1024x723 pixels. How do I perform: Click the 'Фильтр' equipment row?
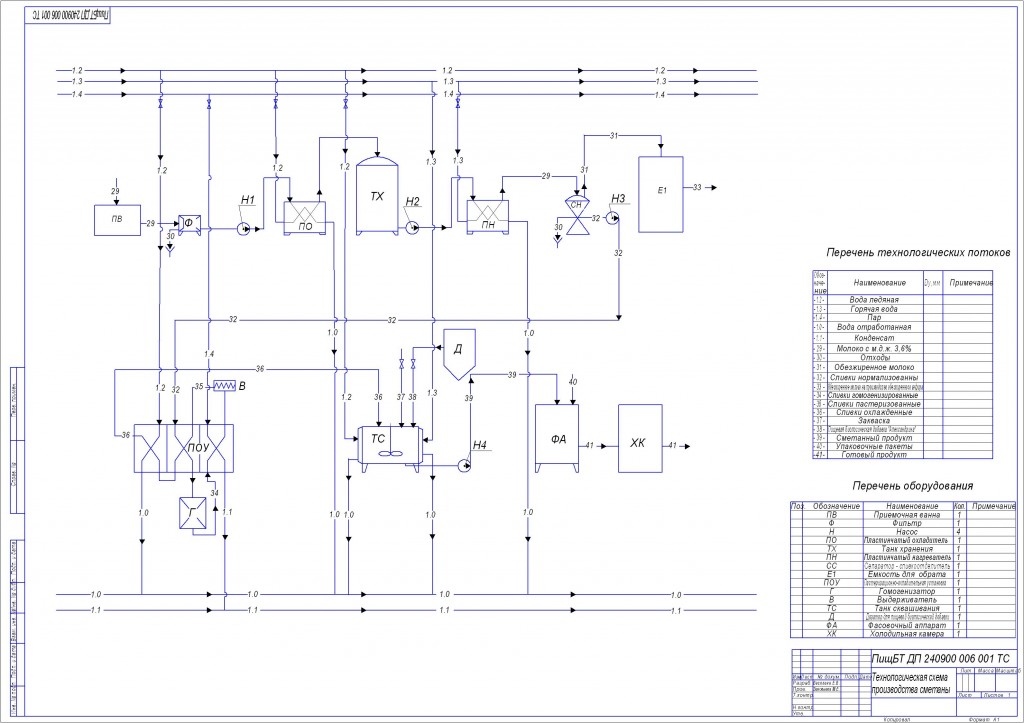click(x=903, y=524)
